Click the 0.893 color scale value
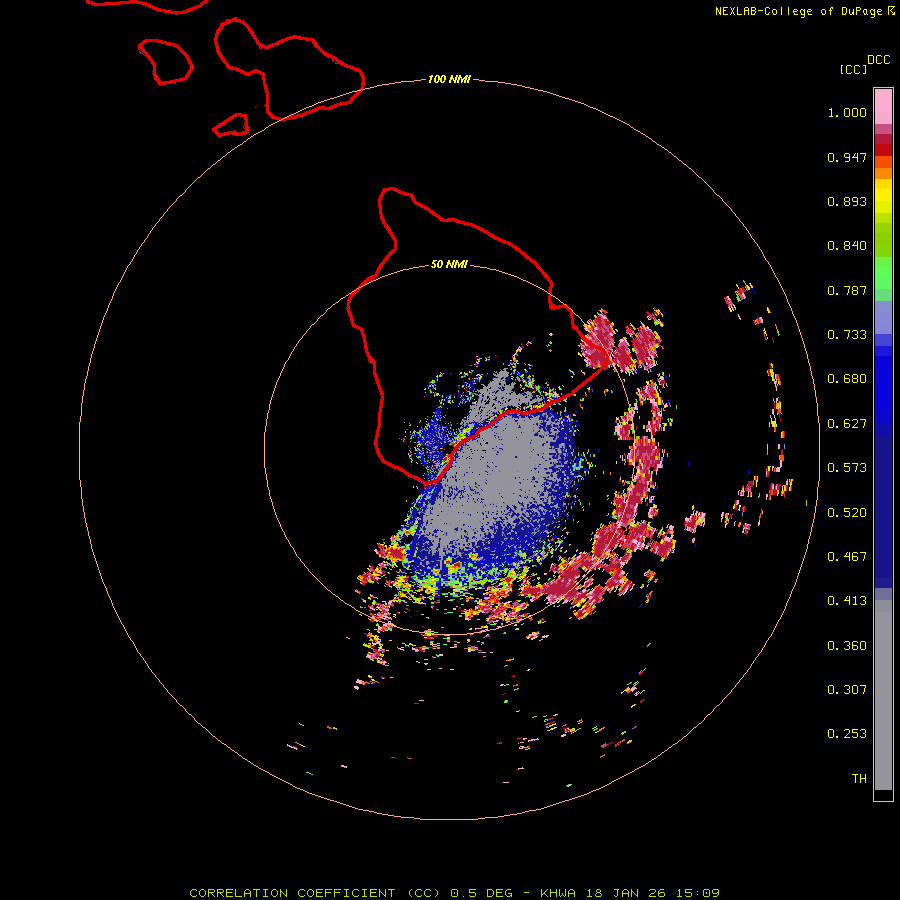This screenshot has width=900, height=900. 847,201
